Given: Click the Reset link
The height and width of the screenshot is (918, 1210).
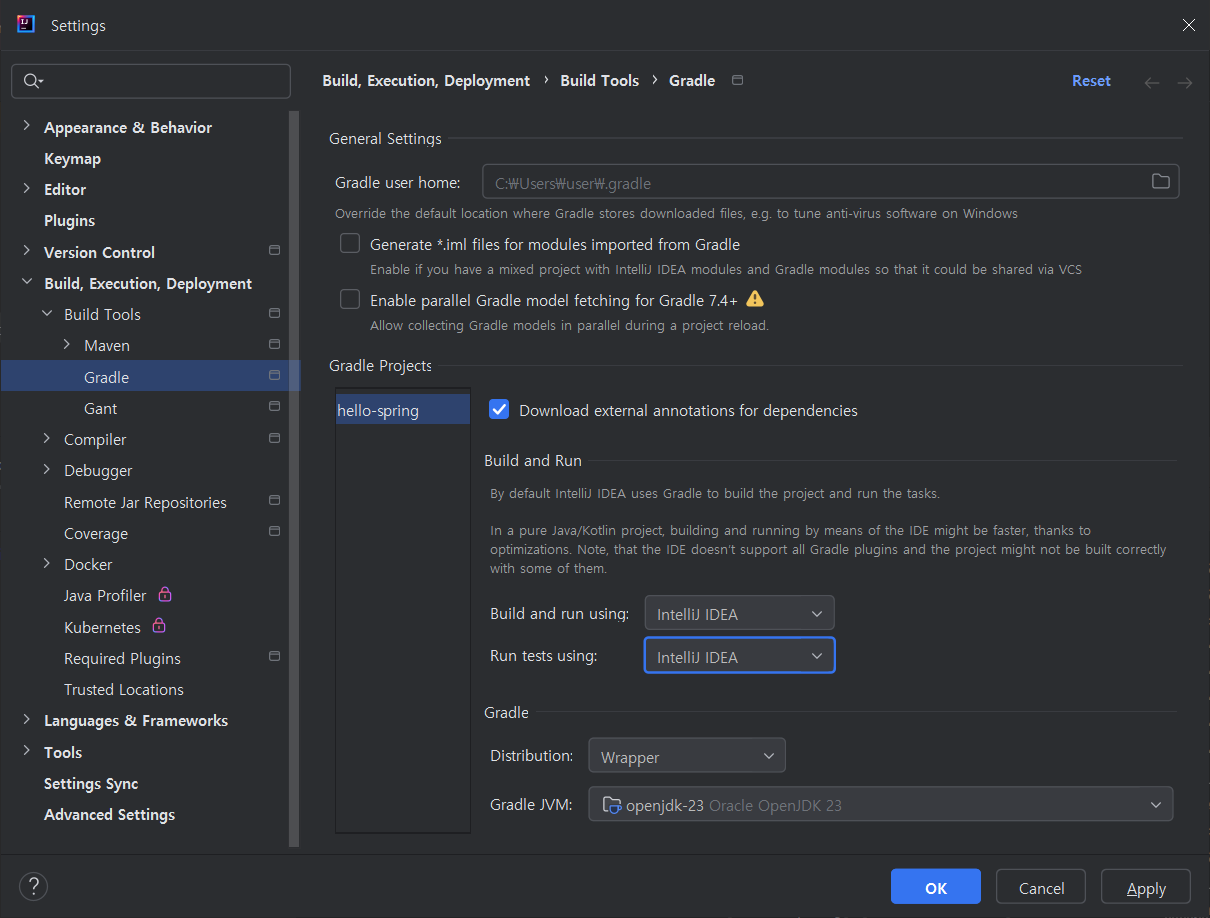Looking at the screenshot, I should click(1091, 81).
